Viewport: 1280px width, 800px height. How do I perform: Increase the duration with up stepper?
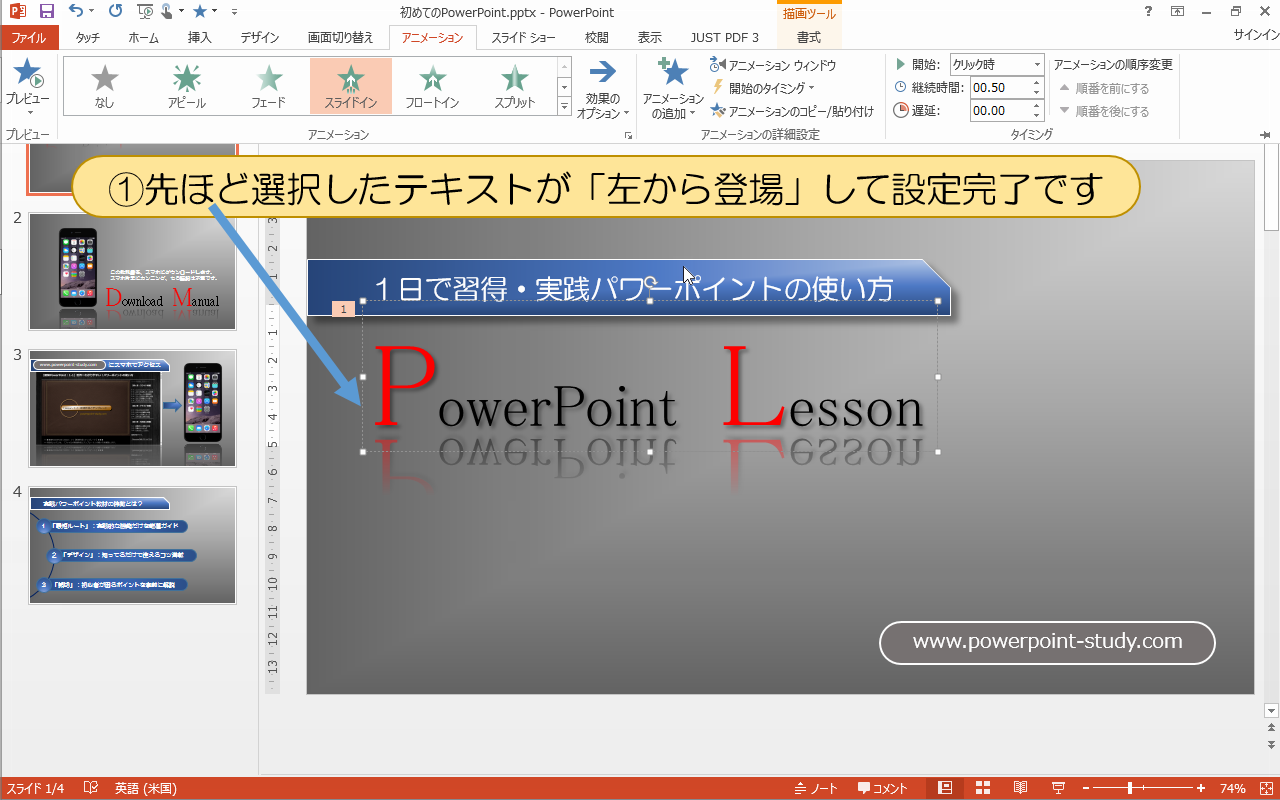1038,83
